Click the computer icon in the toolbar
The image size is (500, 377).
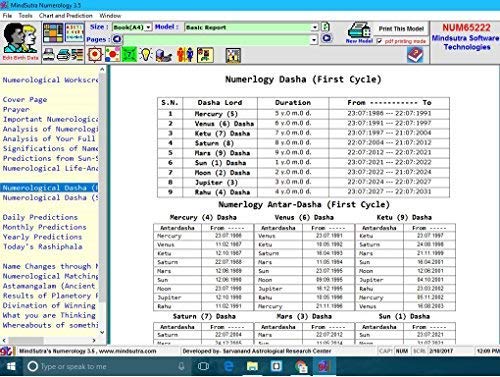[163, 55]
